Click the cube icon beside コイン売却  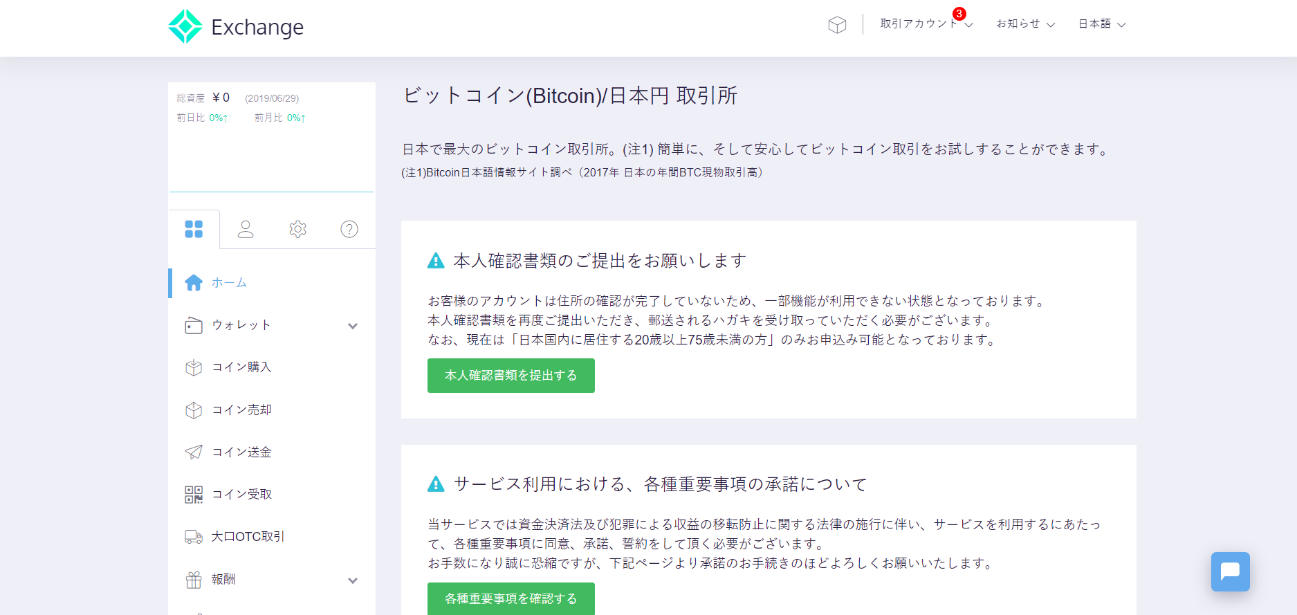coord(194,410)
